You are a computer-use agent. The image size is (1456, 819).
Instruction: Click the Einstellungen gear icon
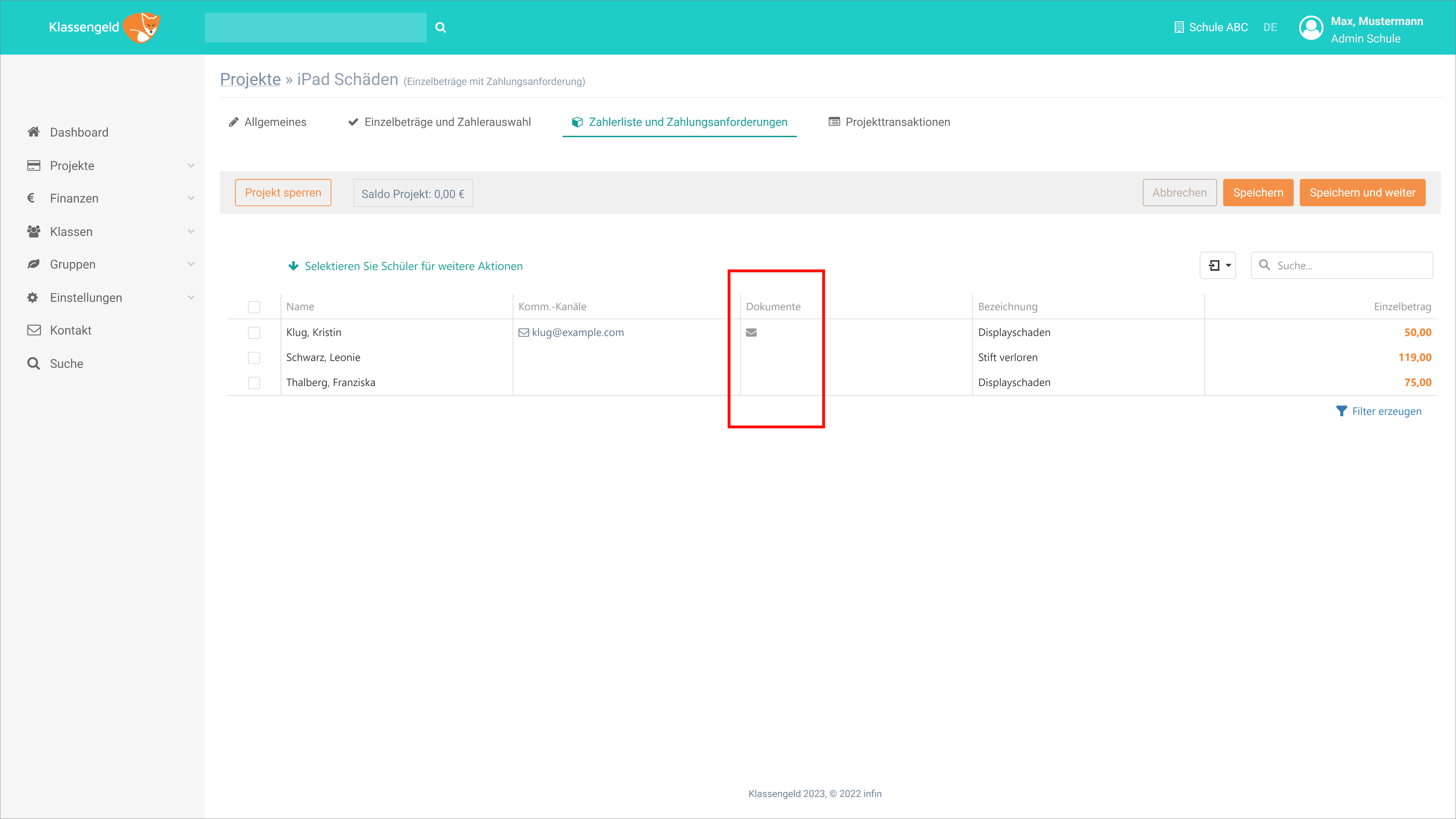(x=33, y=297)
